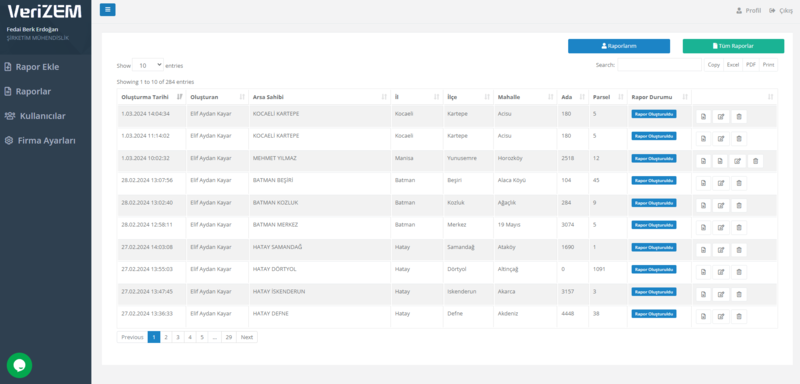The height and width of the screenshot is (384, 800).
Task: Go to page 2 of the table
Action: coord(166,337)
